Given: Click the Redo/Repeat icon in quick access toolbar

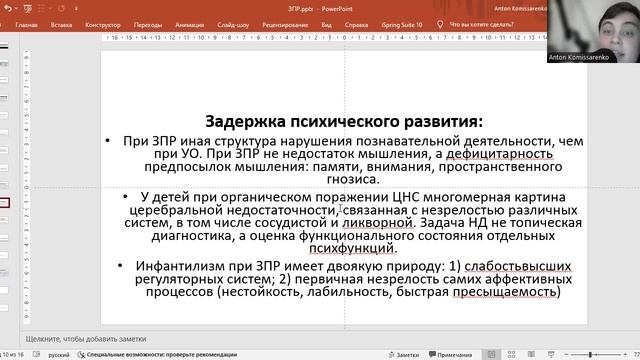Looking at the screenshot, I should pos(61,8).
